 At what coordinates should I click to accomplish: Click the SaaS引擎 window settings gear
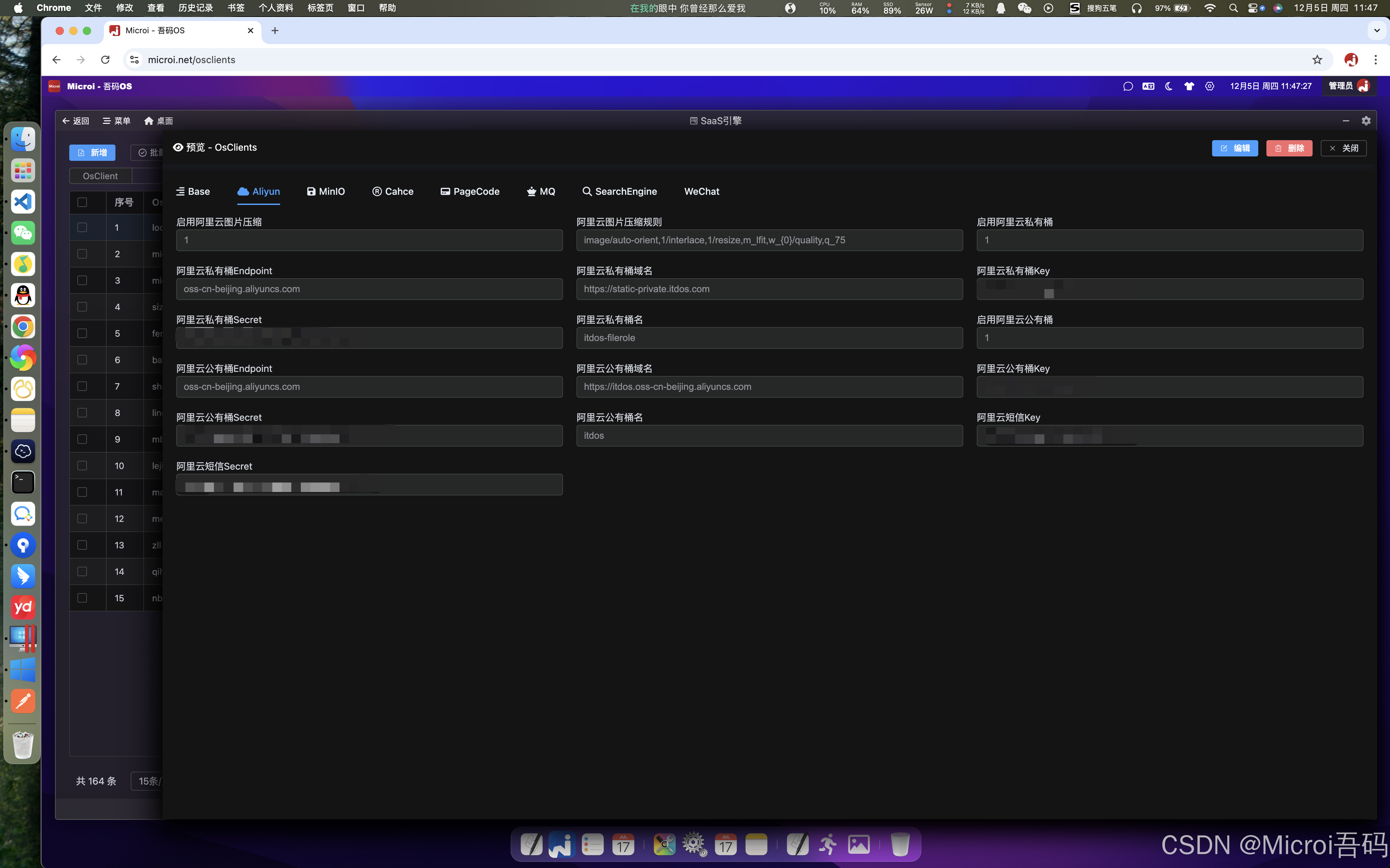pos(1366,120)
